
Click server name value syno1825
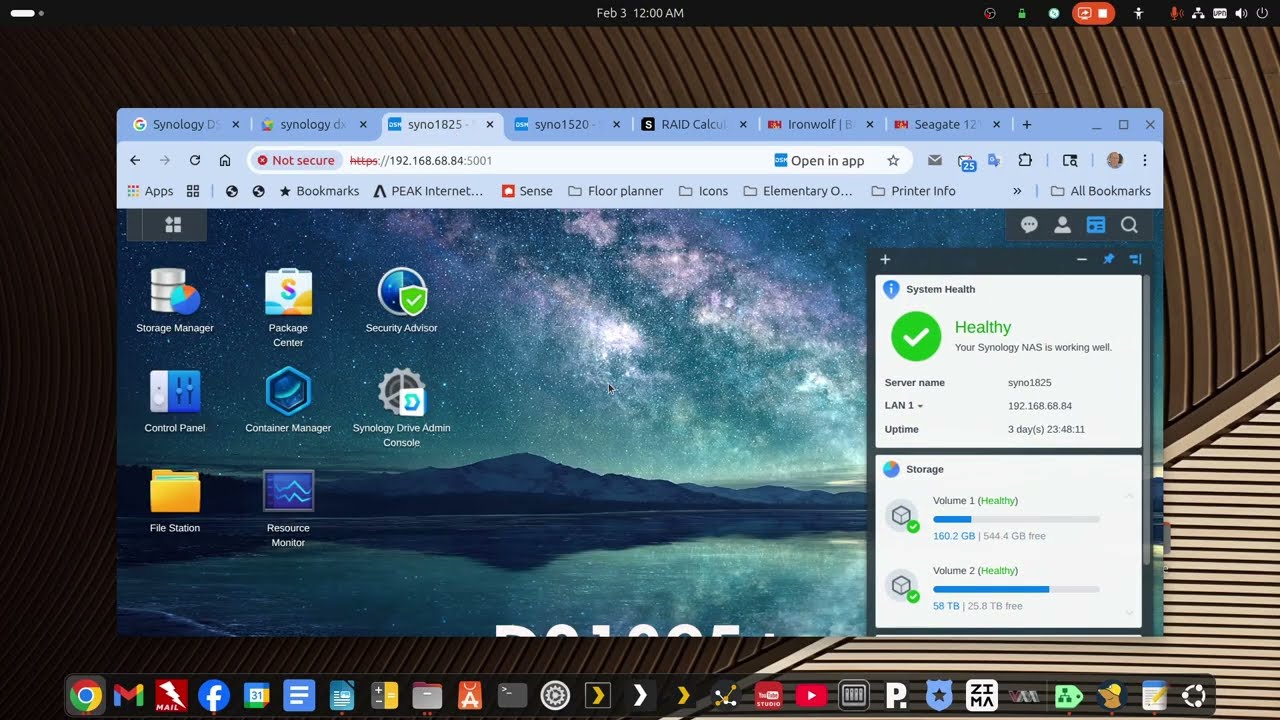[1030, 383]
